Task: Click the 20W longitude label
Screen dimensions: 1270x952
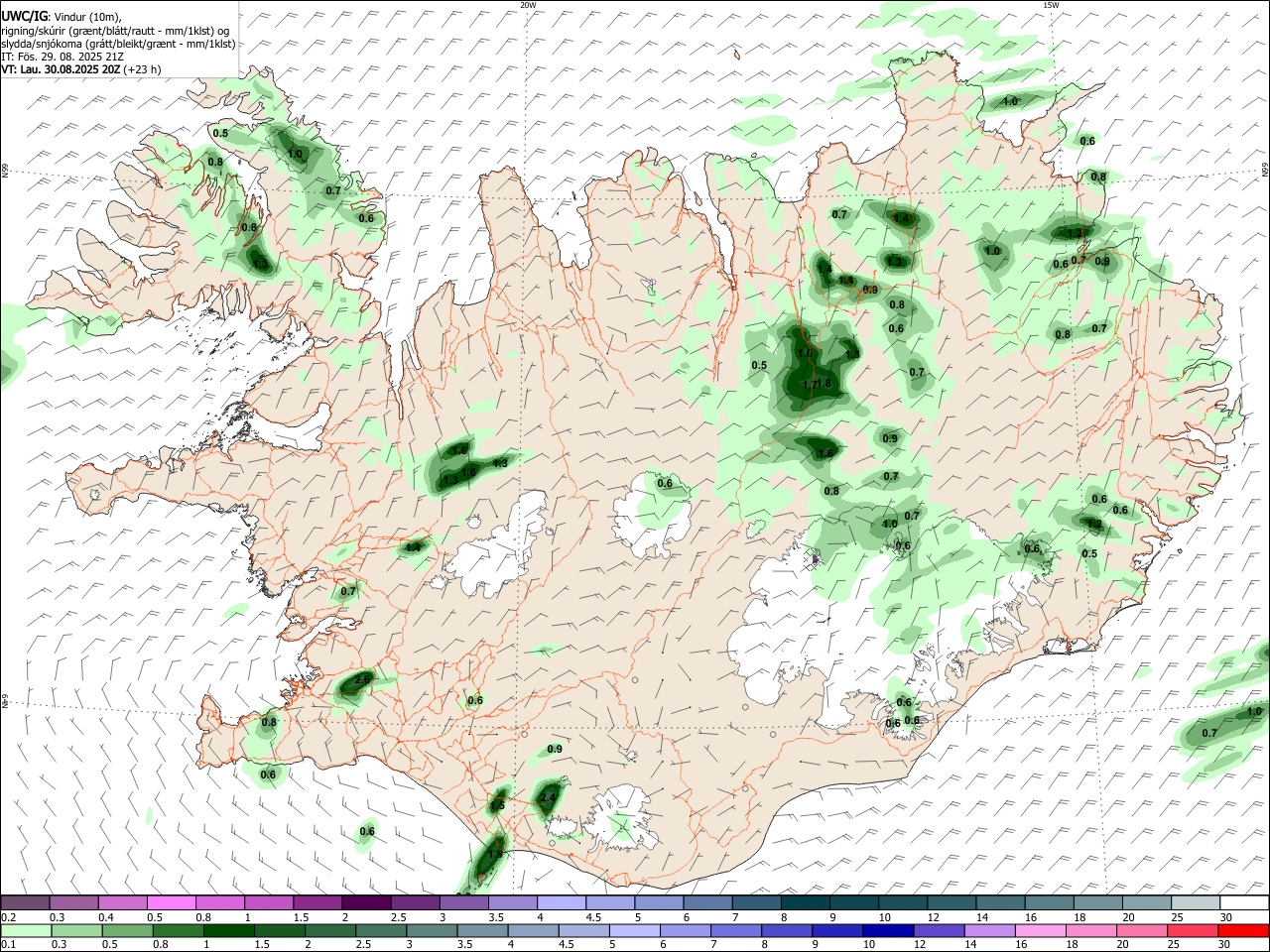Action: point(528,5)
